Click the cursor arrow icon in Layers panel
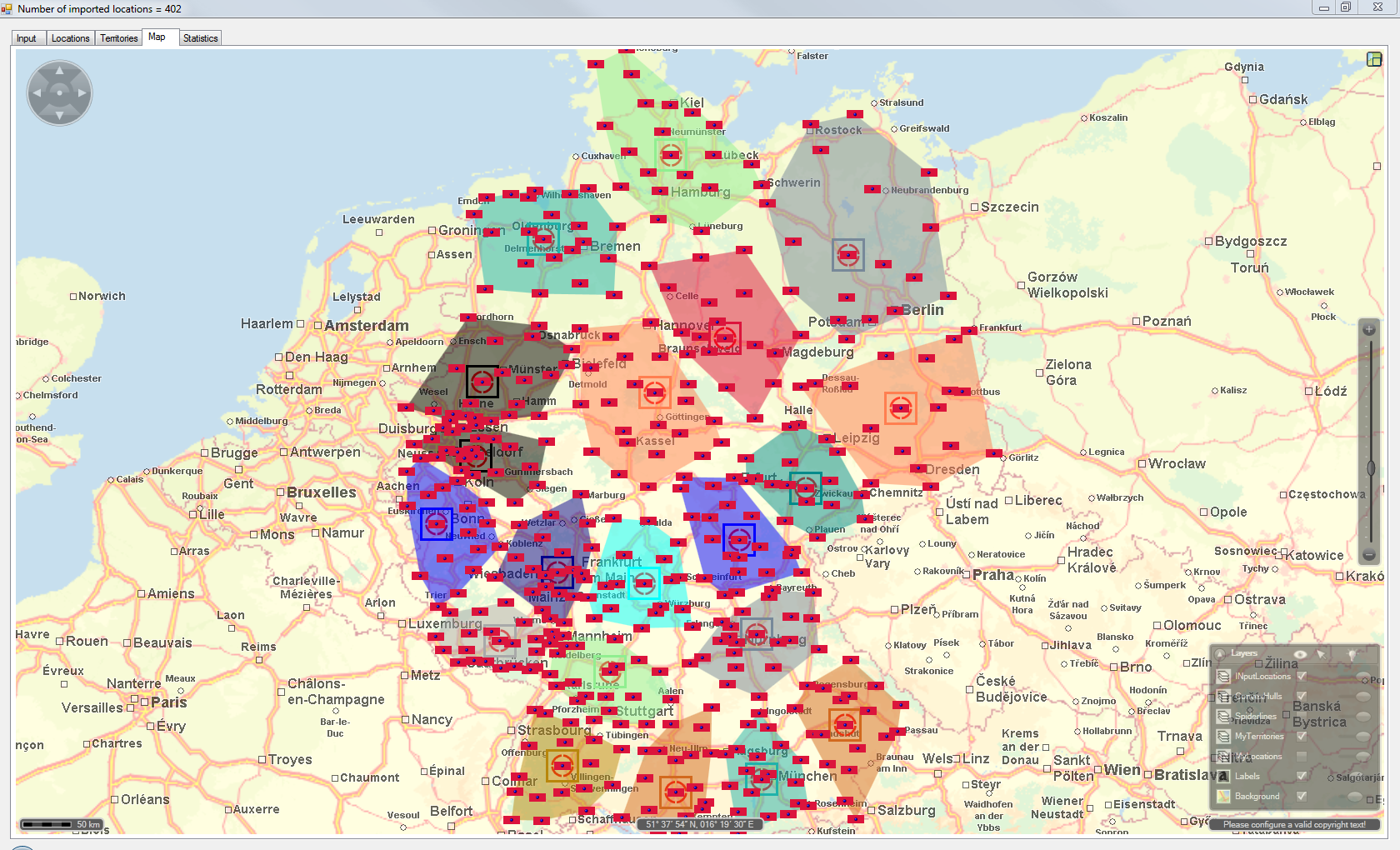 (1321, 654)
